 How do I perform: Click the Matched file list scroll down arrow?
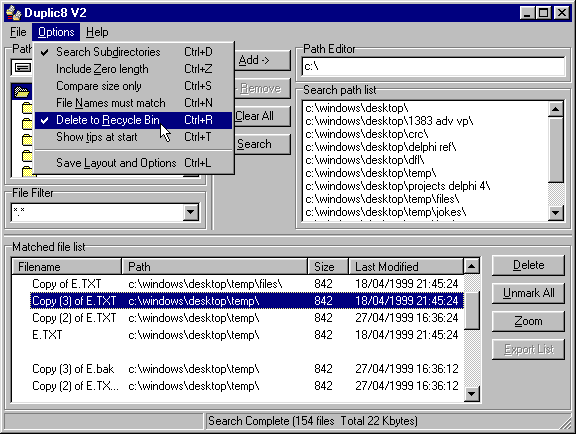coord(471,394)
